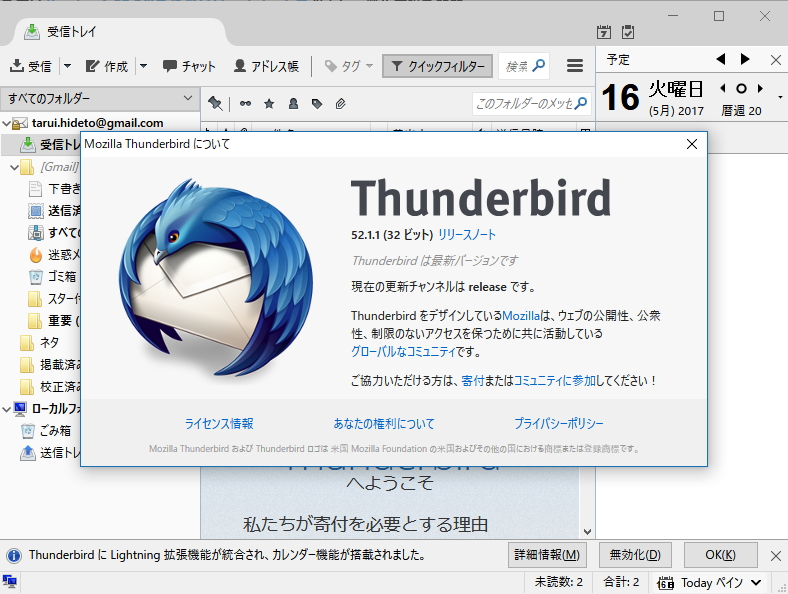
Task: Dismiss the Lightning notification bar
Action: [x=775, y=555]
